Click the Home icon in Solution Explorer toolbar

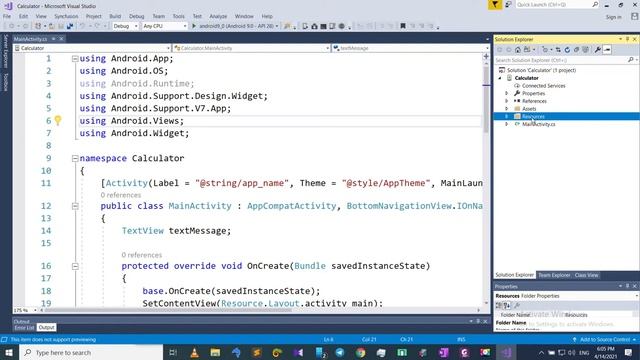click(518, 50)
